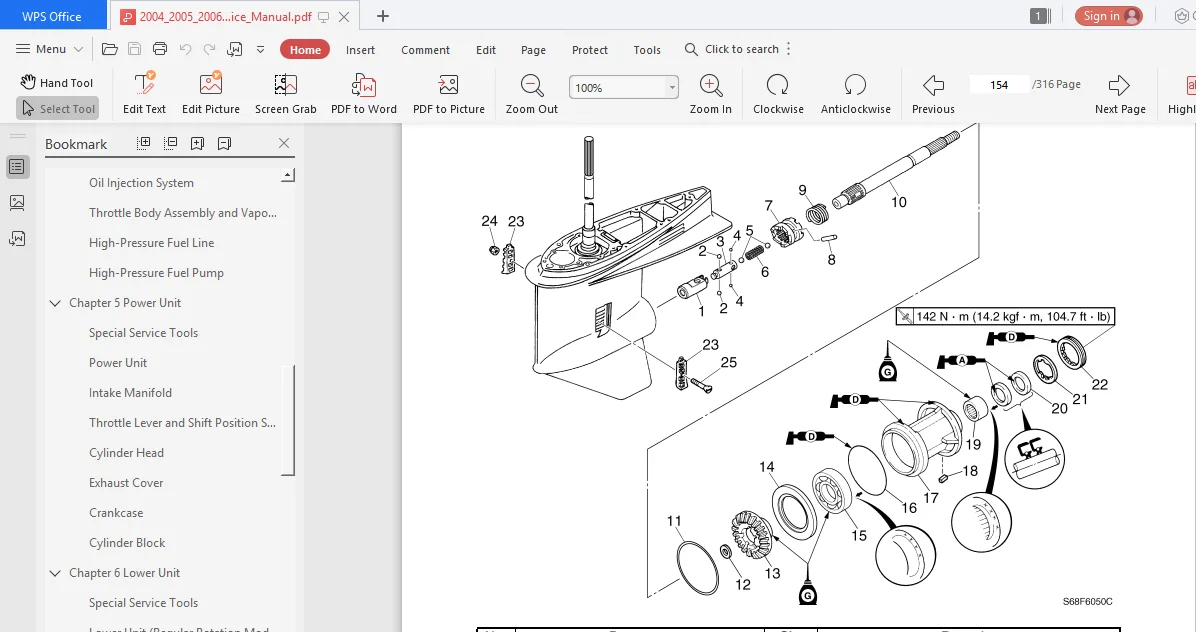Click the Sign in button

click(1108, 16)
